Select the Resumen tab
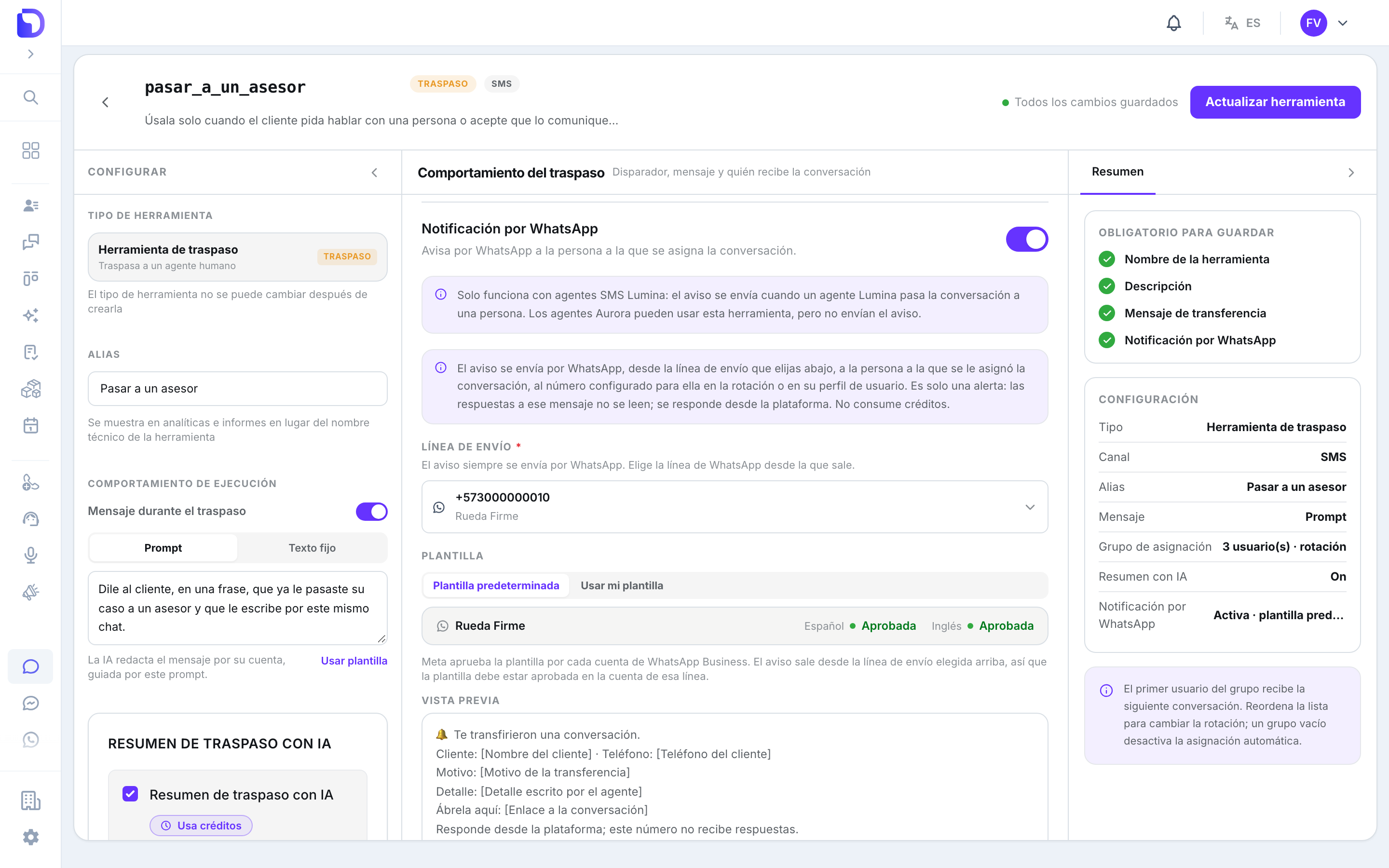 (1117, 172)
